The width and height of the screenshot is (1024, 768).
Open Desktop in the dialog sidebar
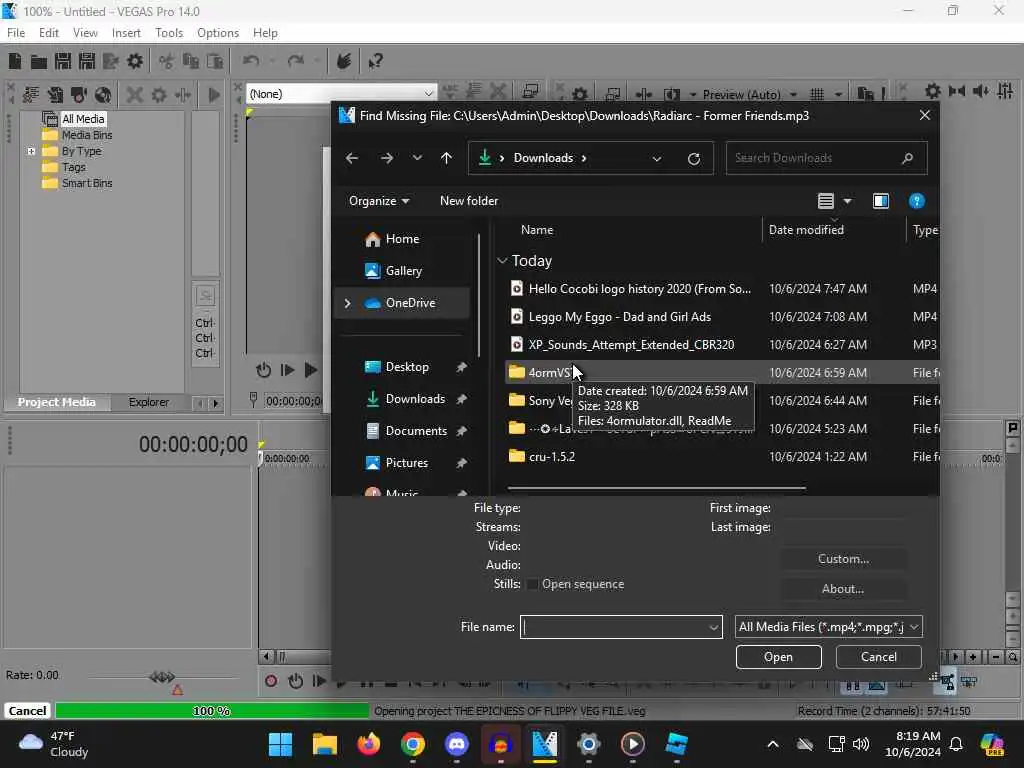point(407,367)
